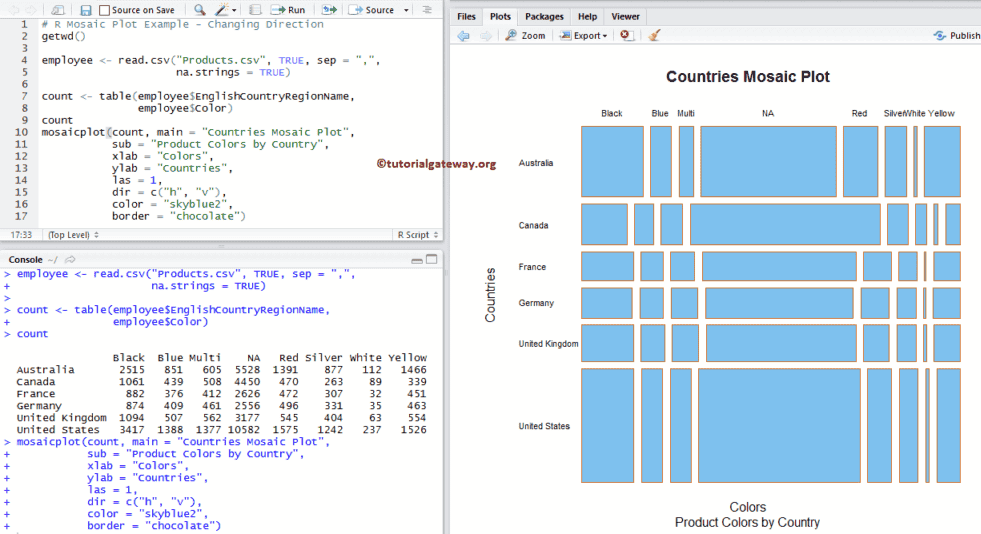Show document outline icon in editor toolbar
Image resolution: width=981 pixels, height=534 pixels.
(x=427, y=10)
